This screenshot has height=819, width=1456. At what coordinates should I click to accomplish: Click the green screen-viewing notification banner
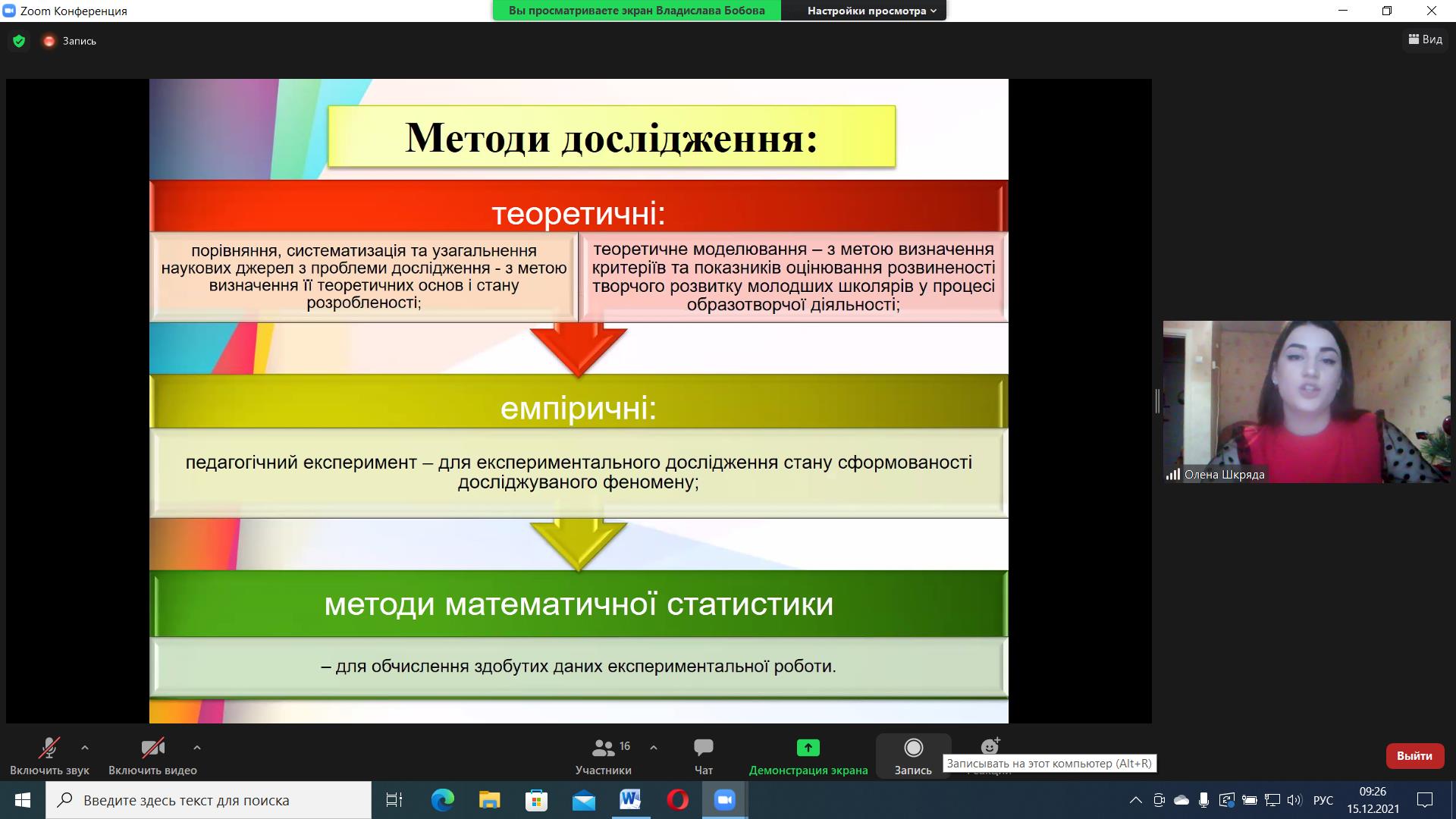636,11
